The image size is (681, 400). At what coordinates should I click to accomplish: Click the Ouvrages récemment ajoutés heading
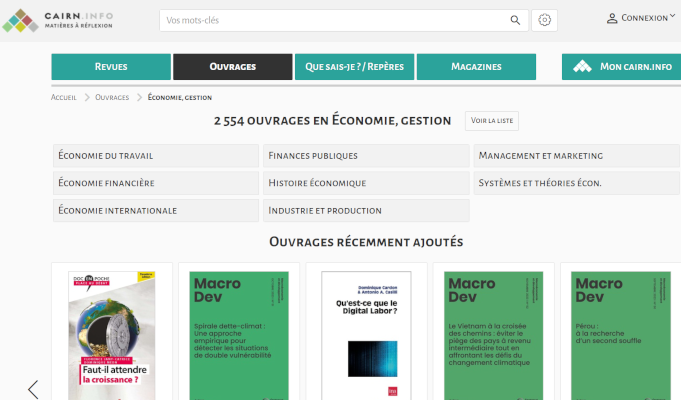366,242
